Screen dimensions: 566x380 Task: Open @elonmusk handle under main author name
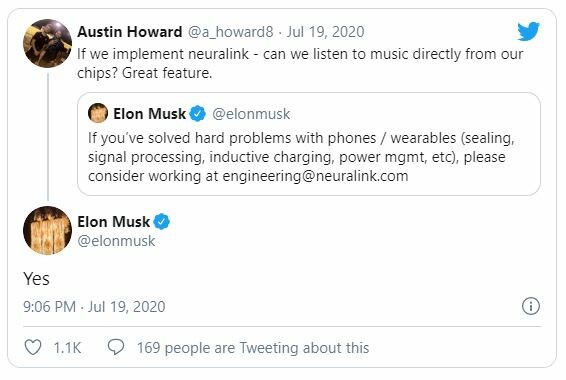(x=116, y=241)
